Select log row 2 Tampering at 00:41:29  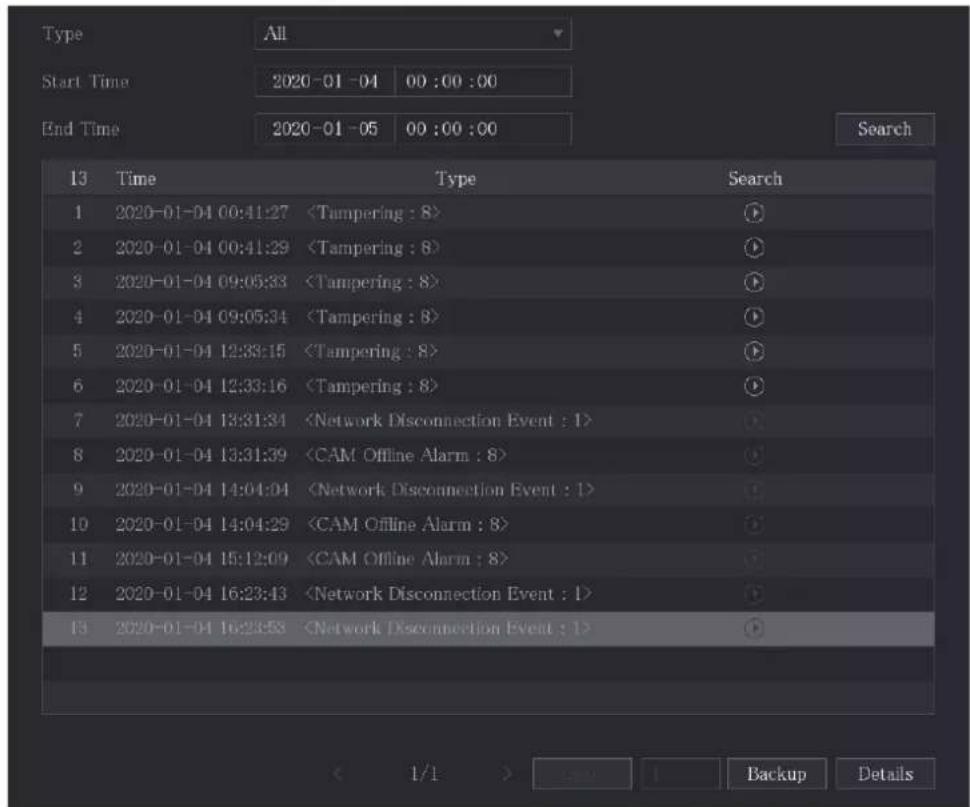pyautogui.click(x=488, y=247)
